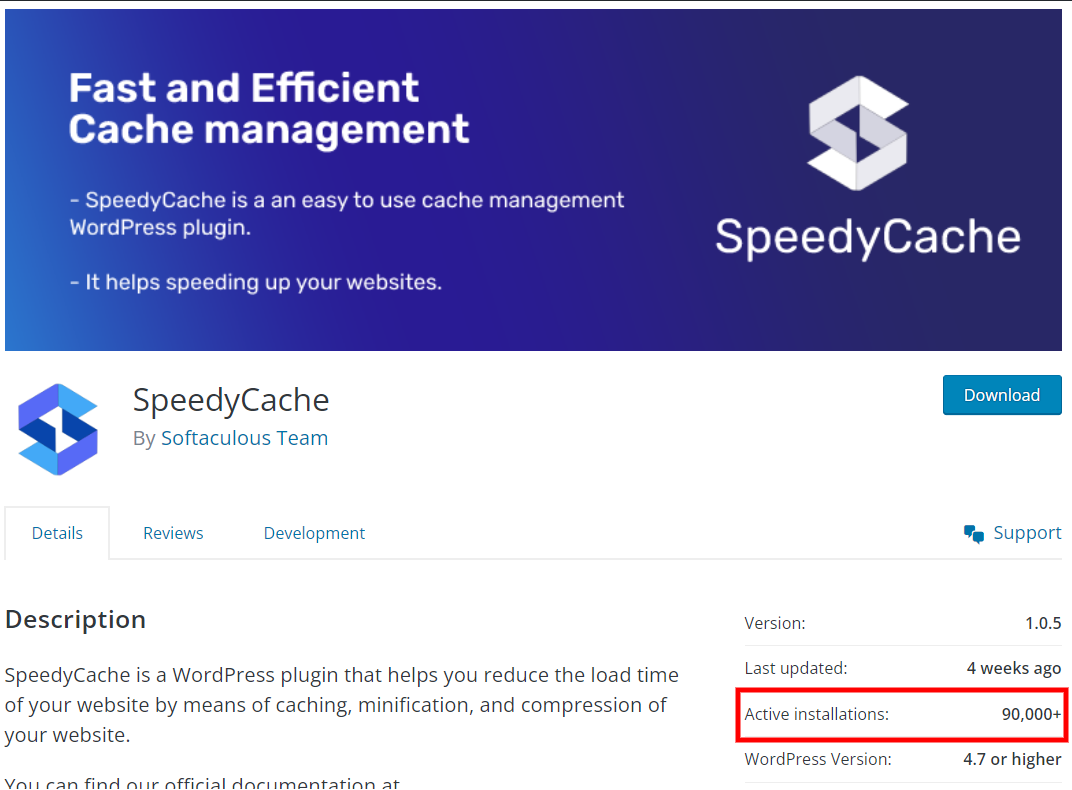Click the WordPress Version value 4.7 or higher

tap(1012, 759)
